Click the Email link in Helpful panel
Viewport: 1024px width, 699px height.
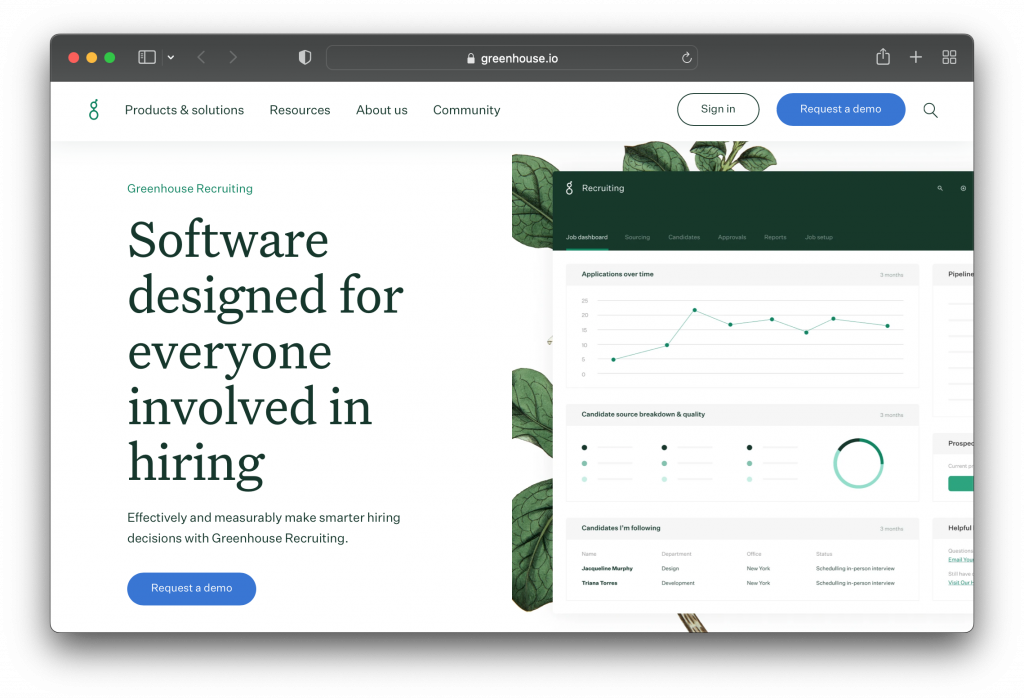tap(961, 559)
